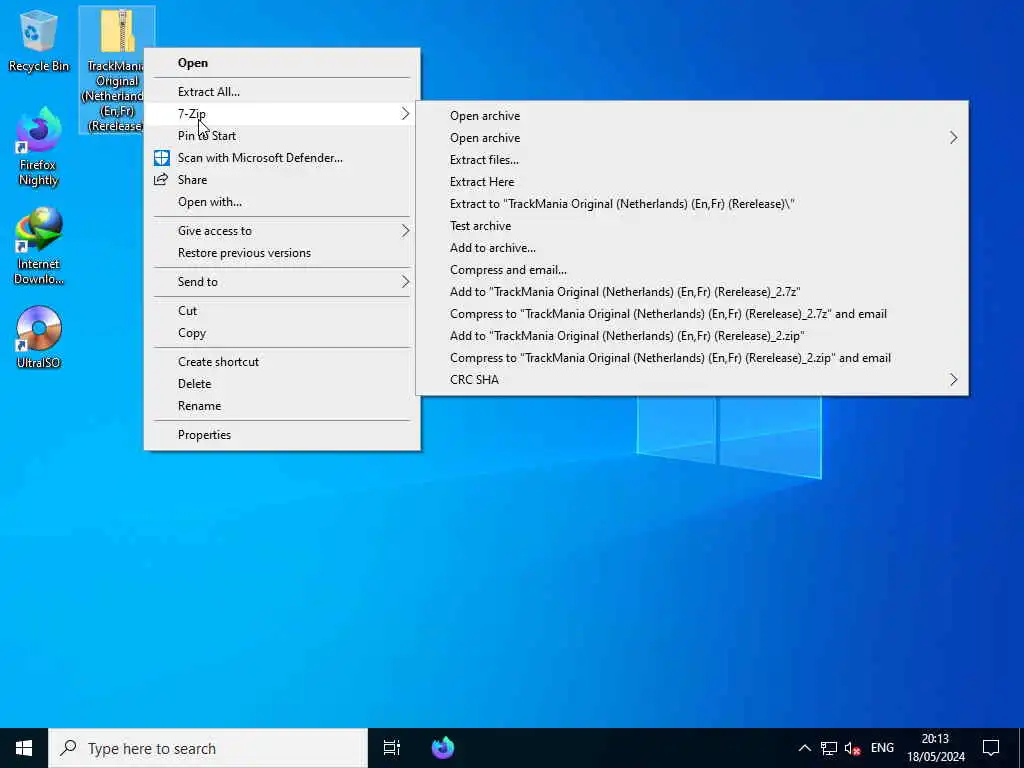
Task: Select the UltraISO desktop shortcut
Action: click(38, 337)
